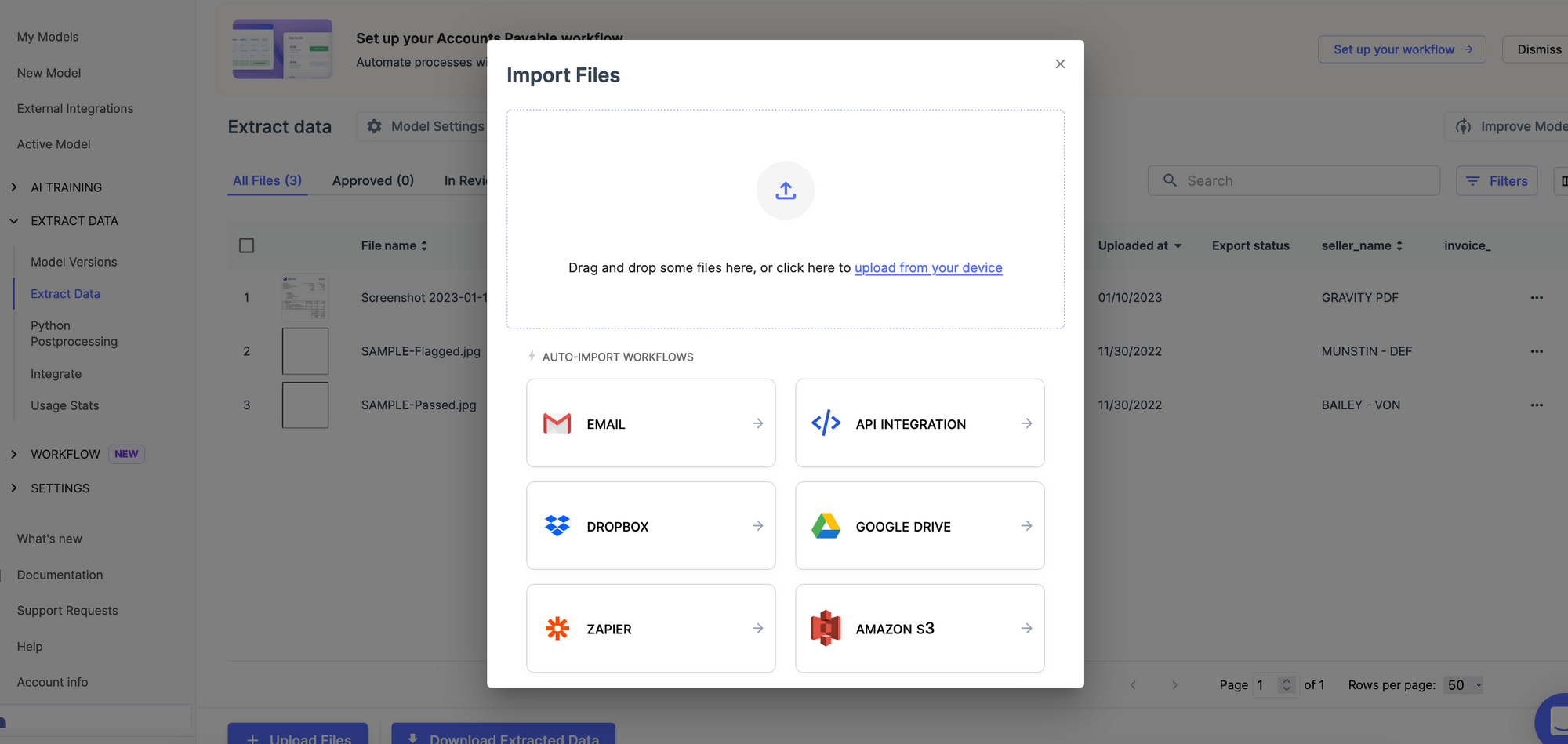
Task: Expand the AI TRAINING sidebar section
Action: 14,187
